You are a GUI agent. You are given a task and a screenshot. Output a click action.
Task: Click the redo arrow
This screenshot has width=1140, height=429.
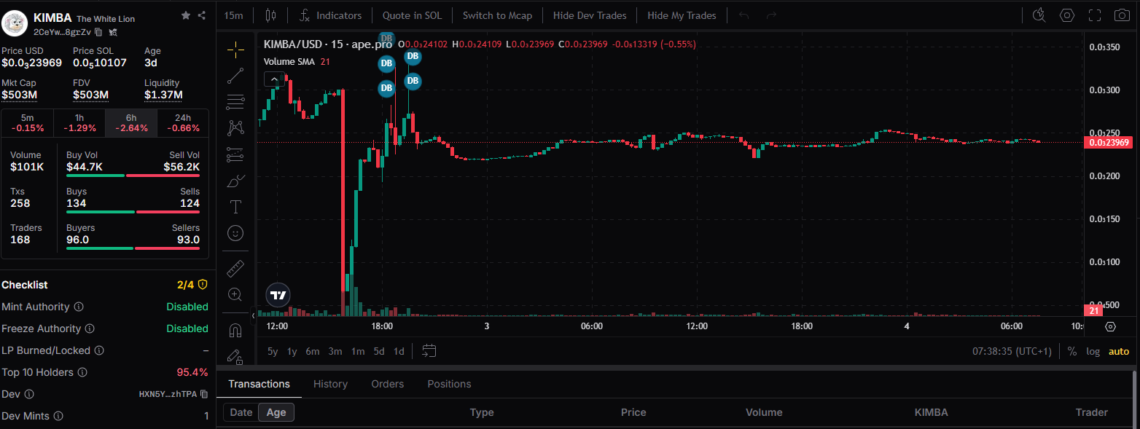(x=771, y=15)
